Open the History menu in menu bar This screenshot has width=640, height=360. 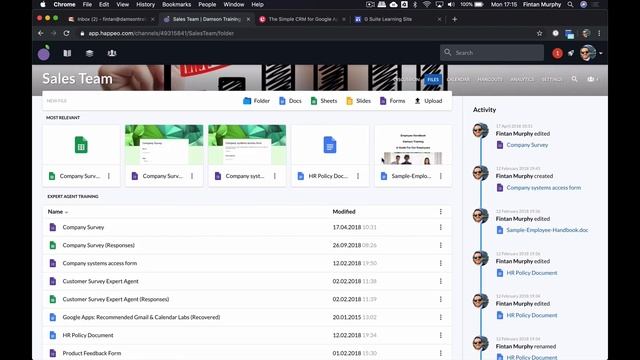(x=145, y=4)
